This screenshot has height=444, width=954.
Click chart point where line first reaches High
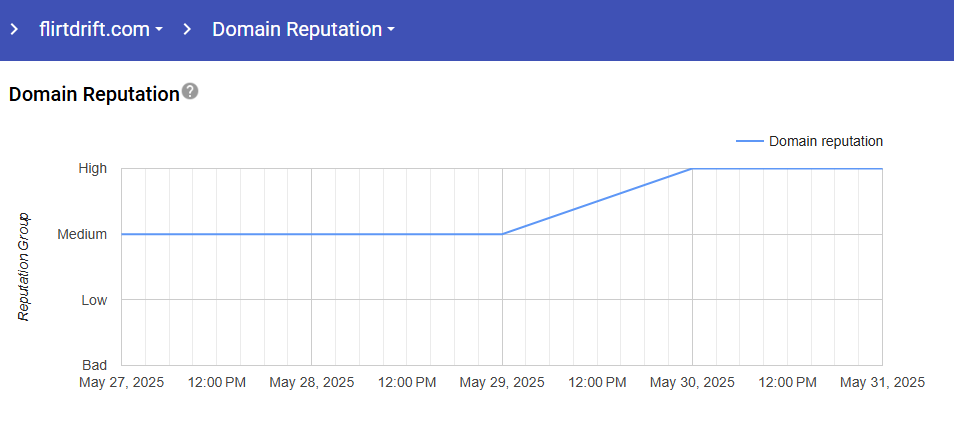pos(692,169)
